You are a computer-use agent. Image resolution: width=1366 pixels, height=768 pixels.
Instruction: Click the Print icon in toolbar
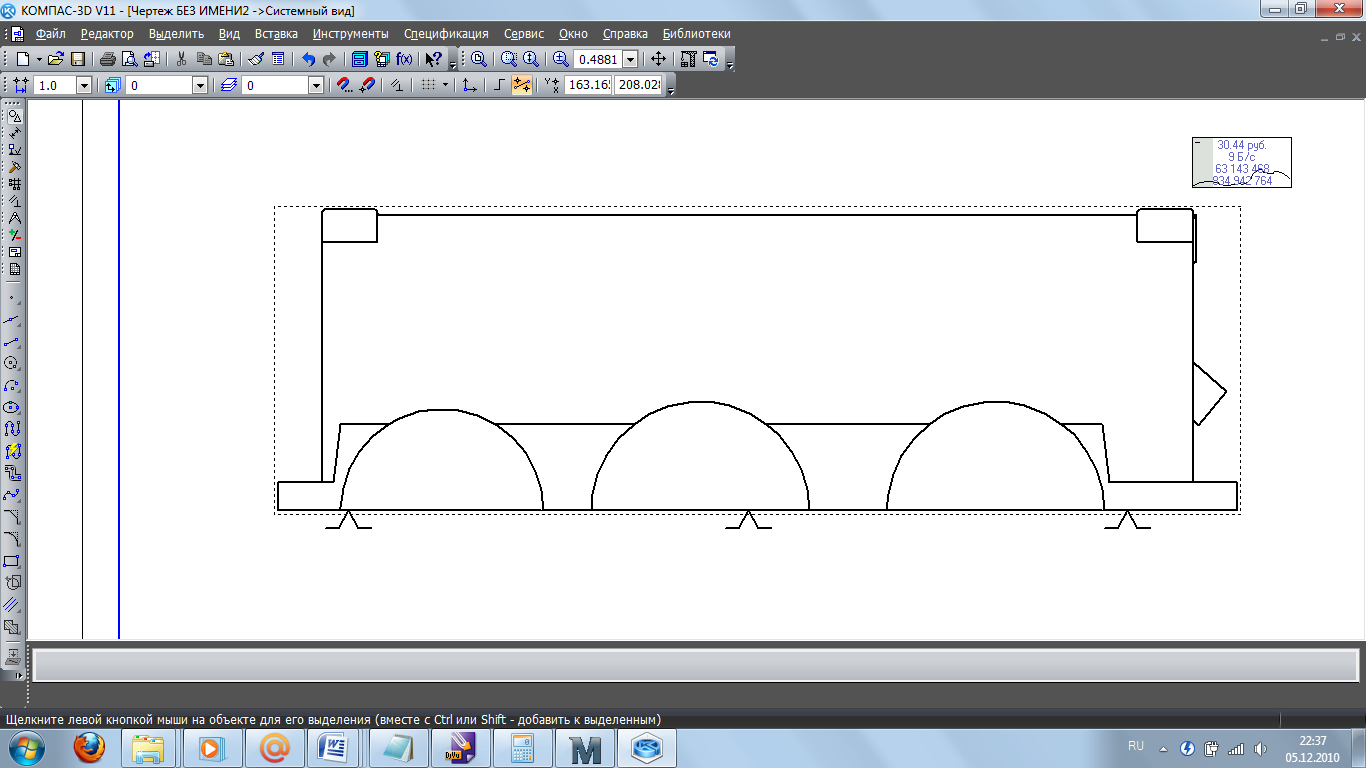click(107, 59)
